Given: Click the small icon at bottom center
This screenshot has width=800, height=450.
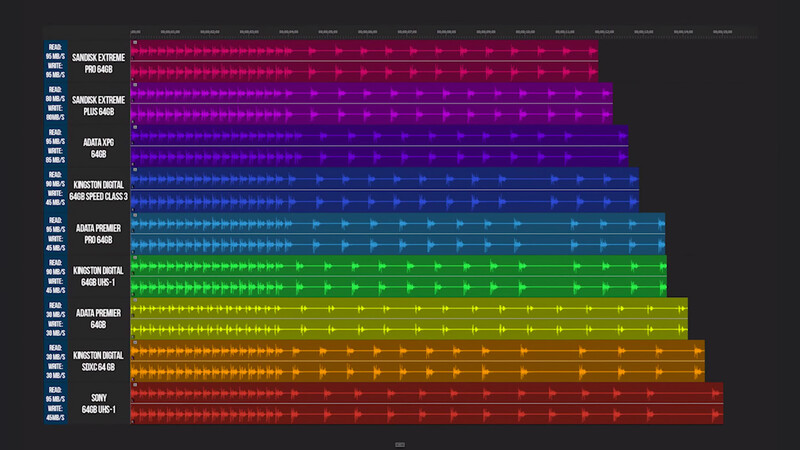Looking at the screenshot, I should 400,445.
